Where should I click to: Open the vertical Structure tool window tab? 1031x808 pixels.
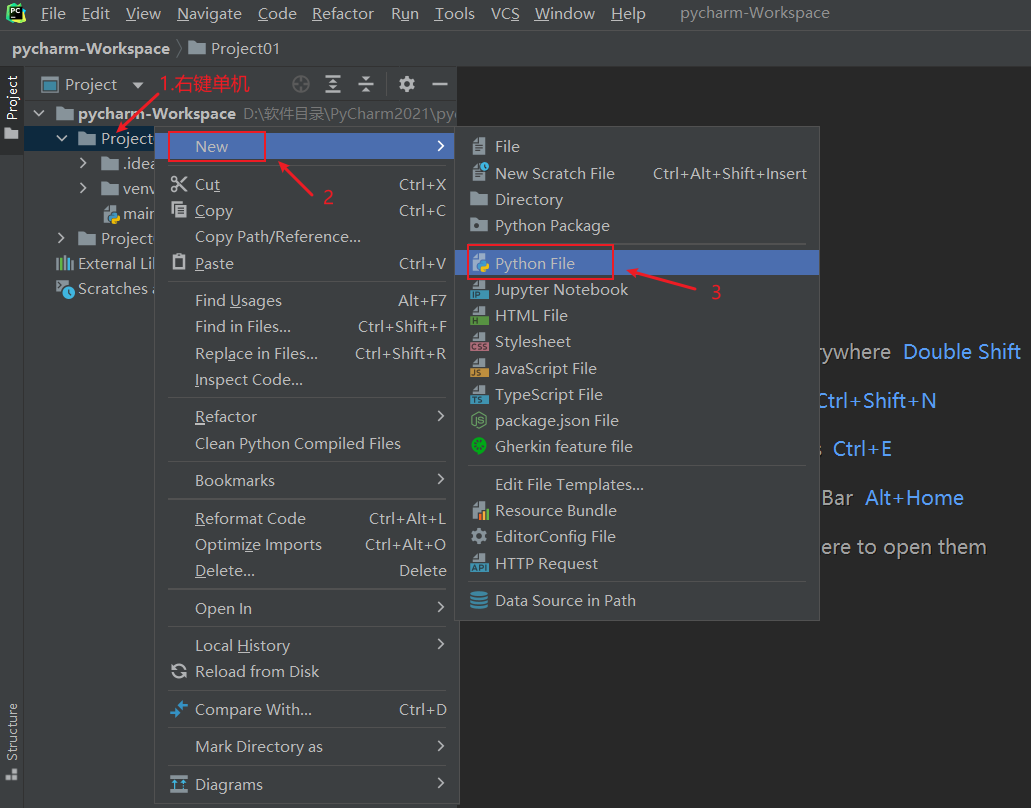click(12, 742)
